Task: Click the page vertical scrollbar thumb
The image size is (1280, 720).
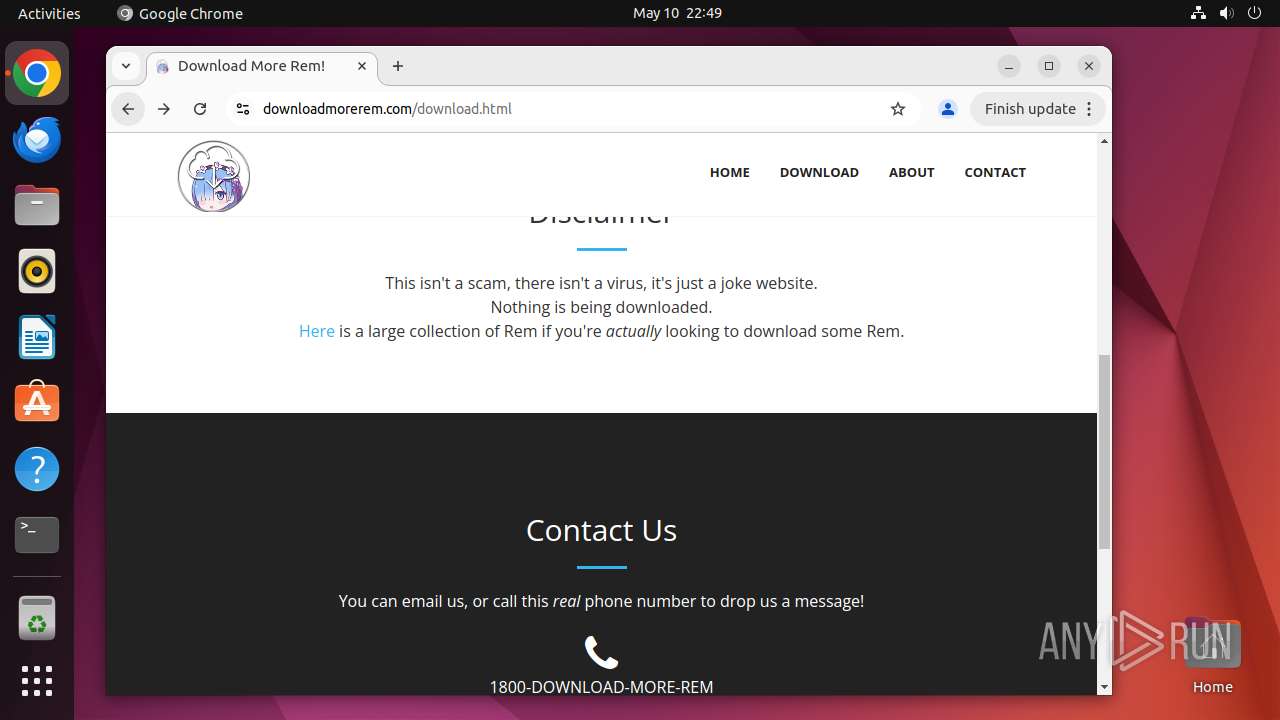Action: (1104, 451)
